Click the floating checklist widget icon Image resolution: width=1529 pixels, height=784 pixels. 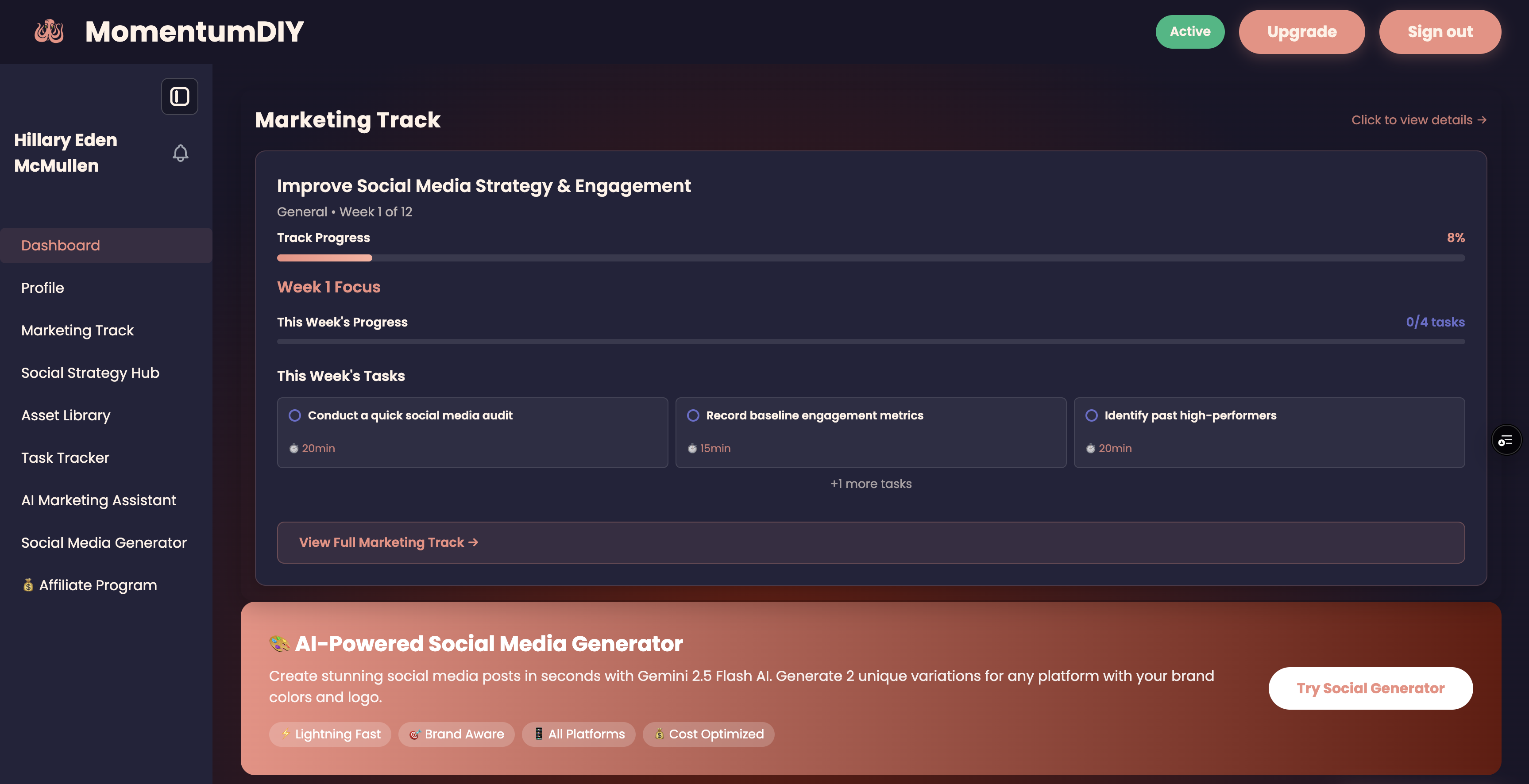click(x=1506, y=440)
